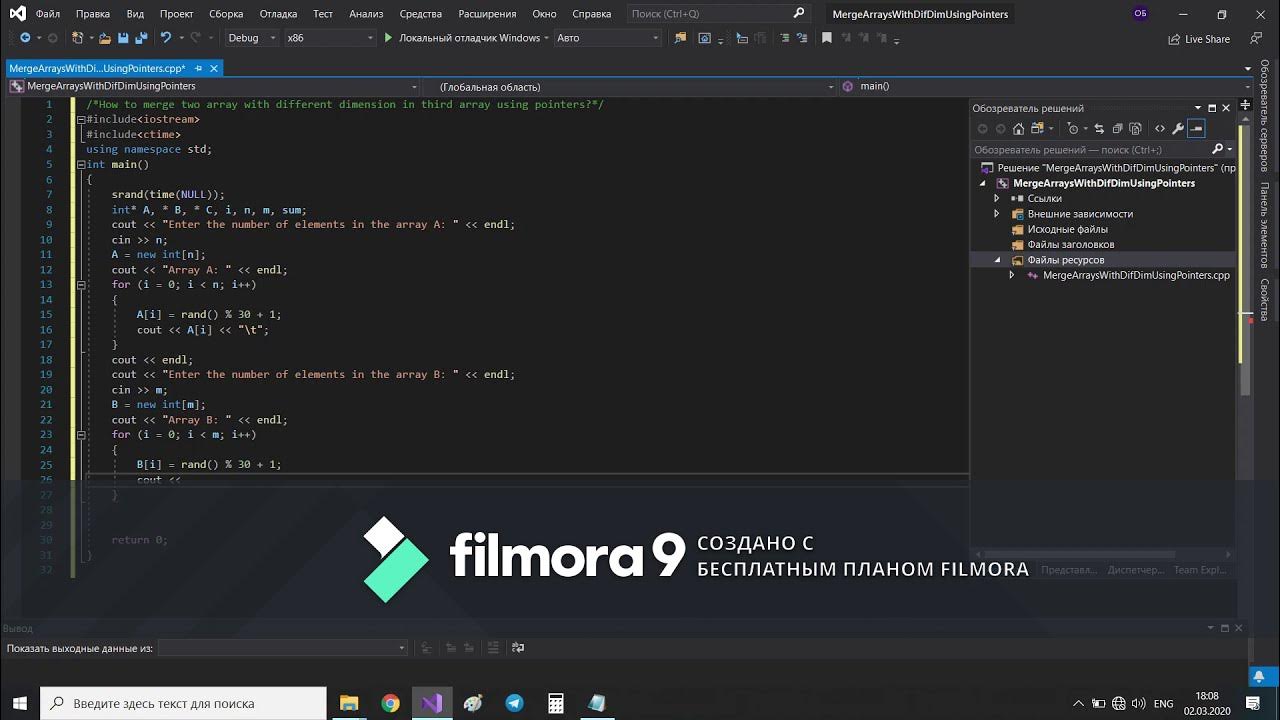Click the Windows Start button
Viewport: 1280px width, 720px height.
tap(22, 703)
